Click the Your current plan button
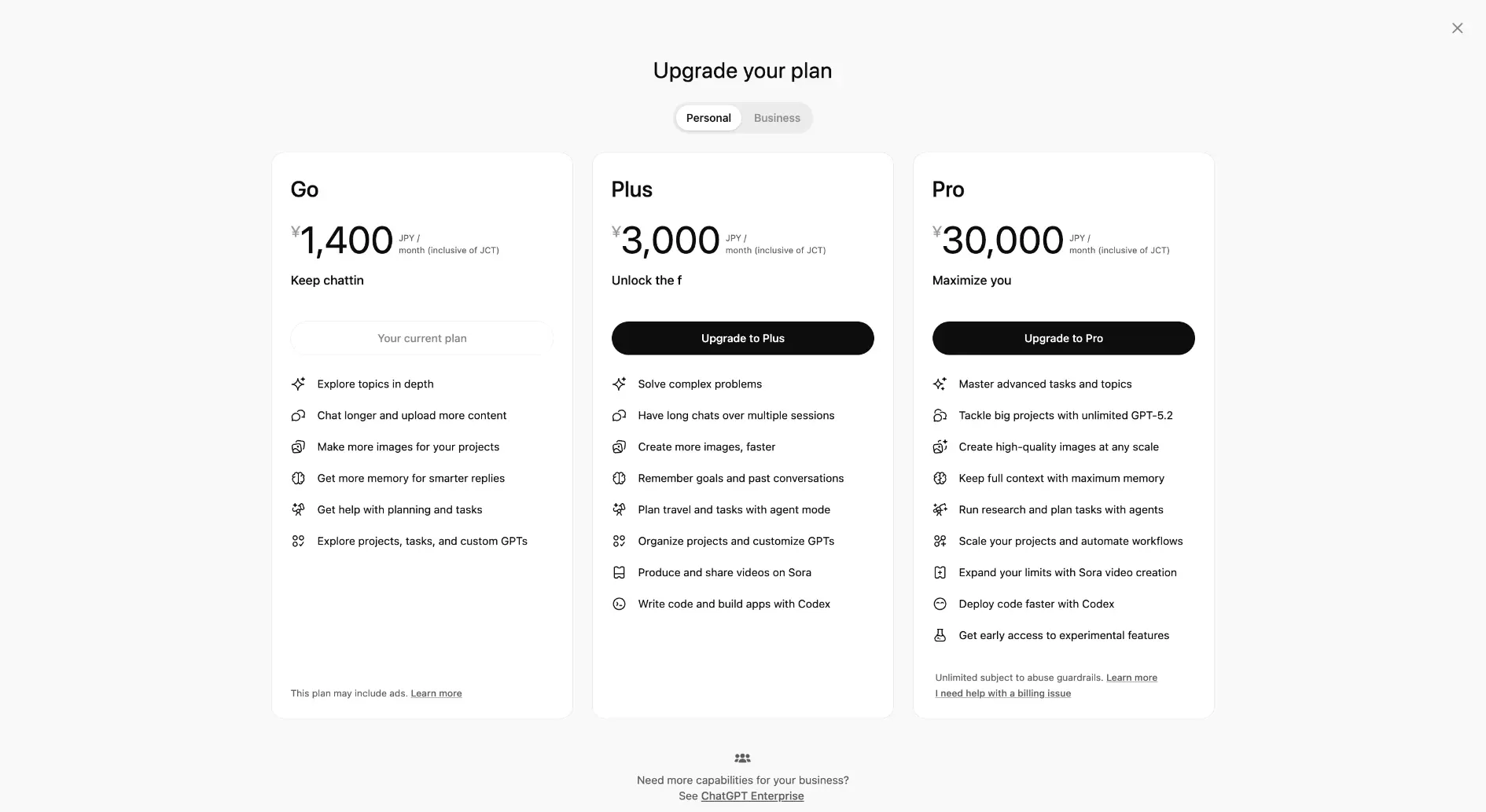Screen dimensions: 1486x812 [x=422, y=338]
